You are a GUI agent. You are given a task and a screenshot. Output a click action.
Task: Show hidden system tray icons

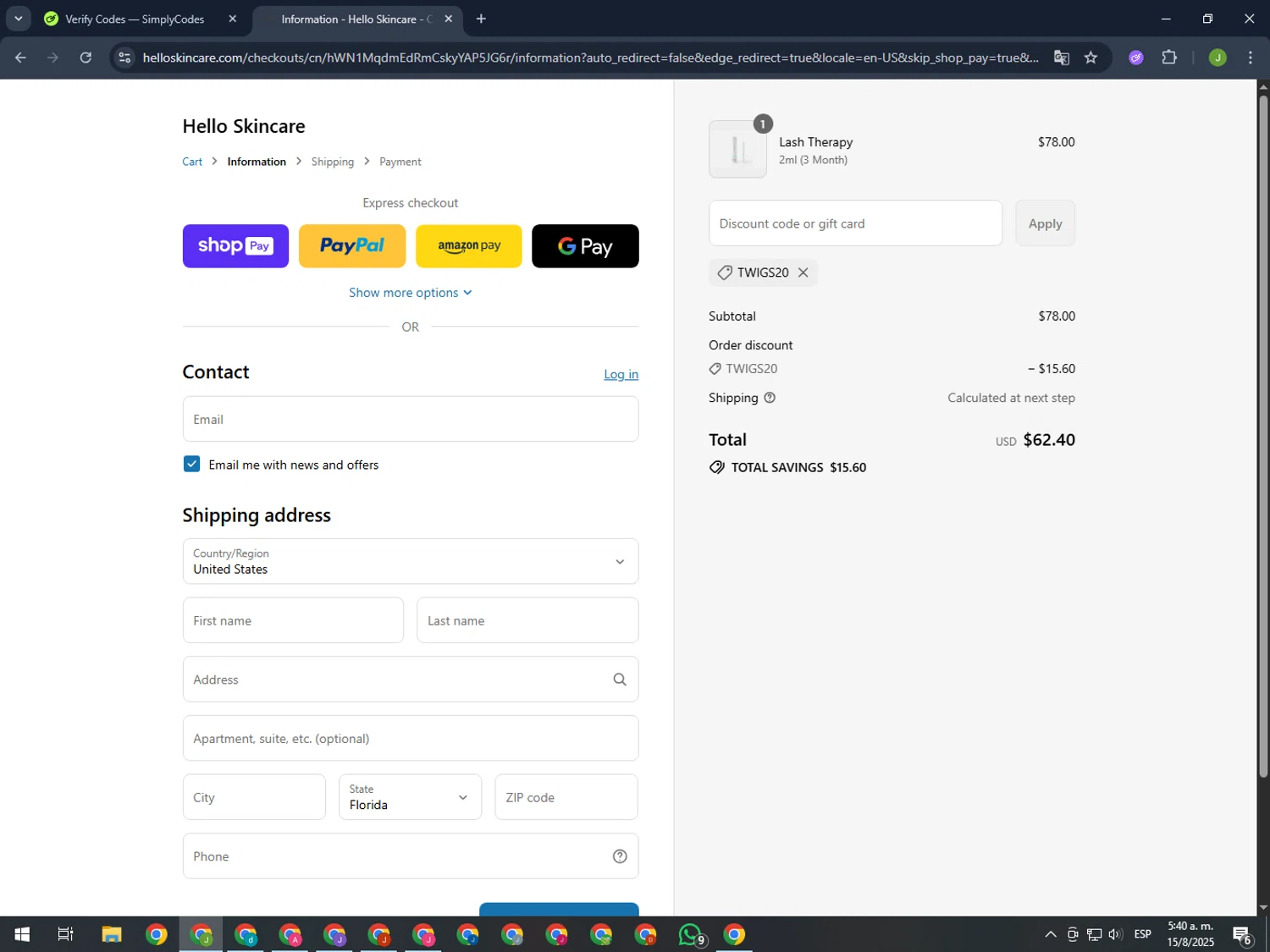pos(1050,934)
